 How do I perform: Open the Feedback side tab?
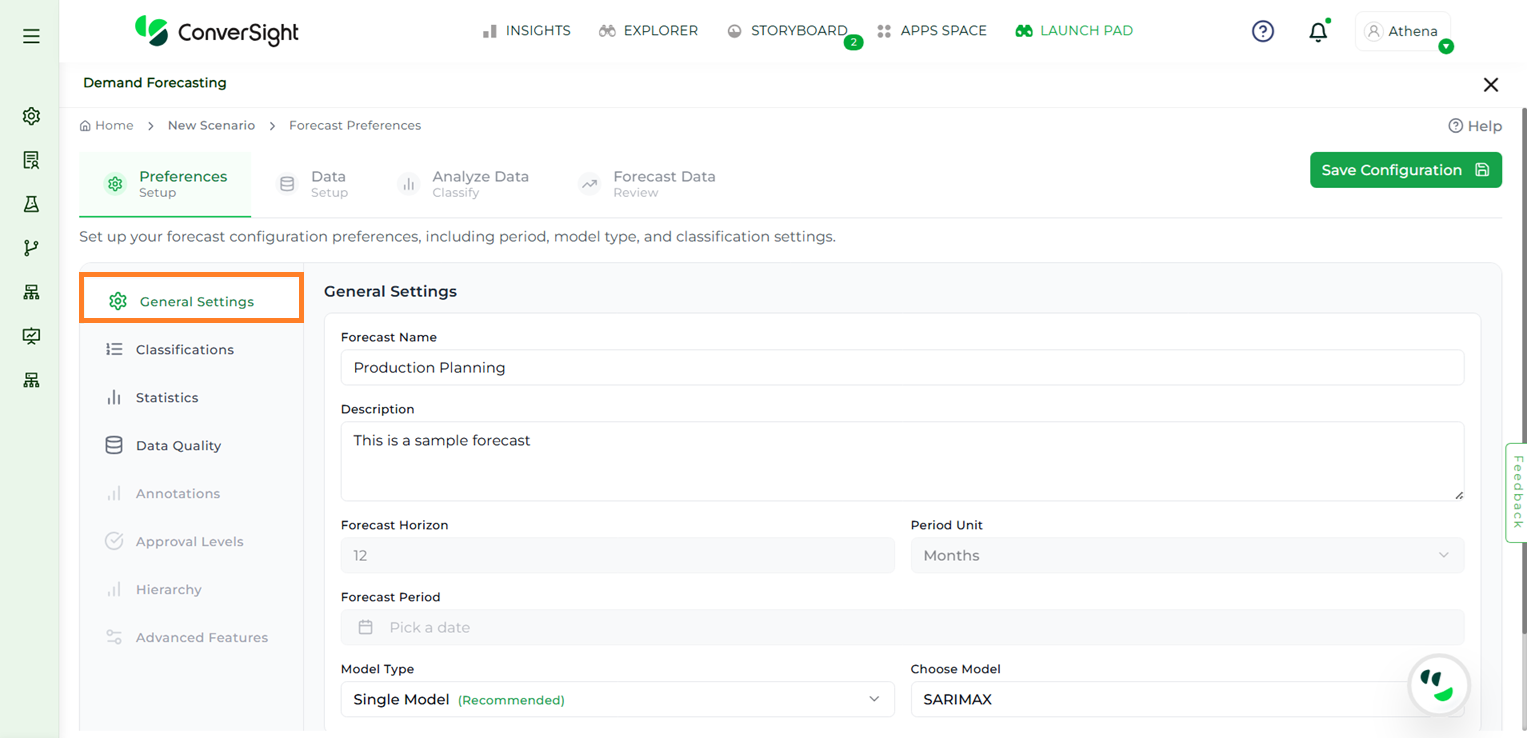tap(1516, 492)
